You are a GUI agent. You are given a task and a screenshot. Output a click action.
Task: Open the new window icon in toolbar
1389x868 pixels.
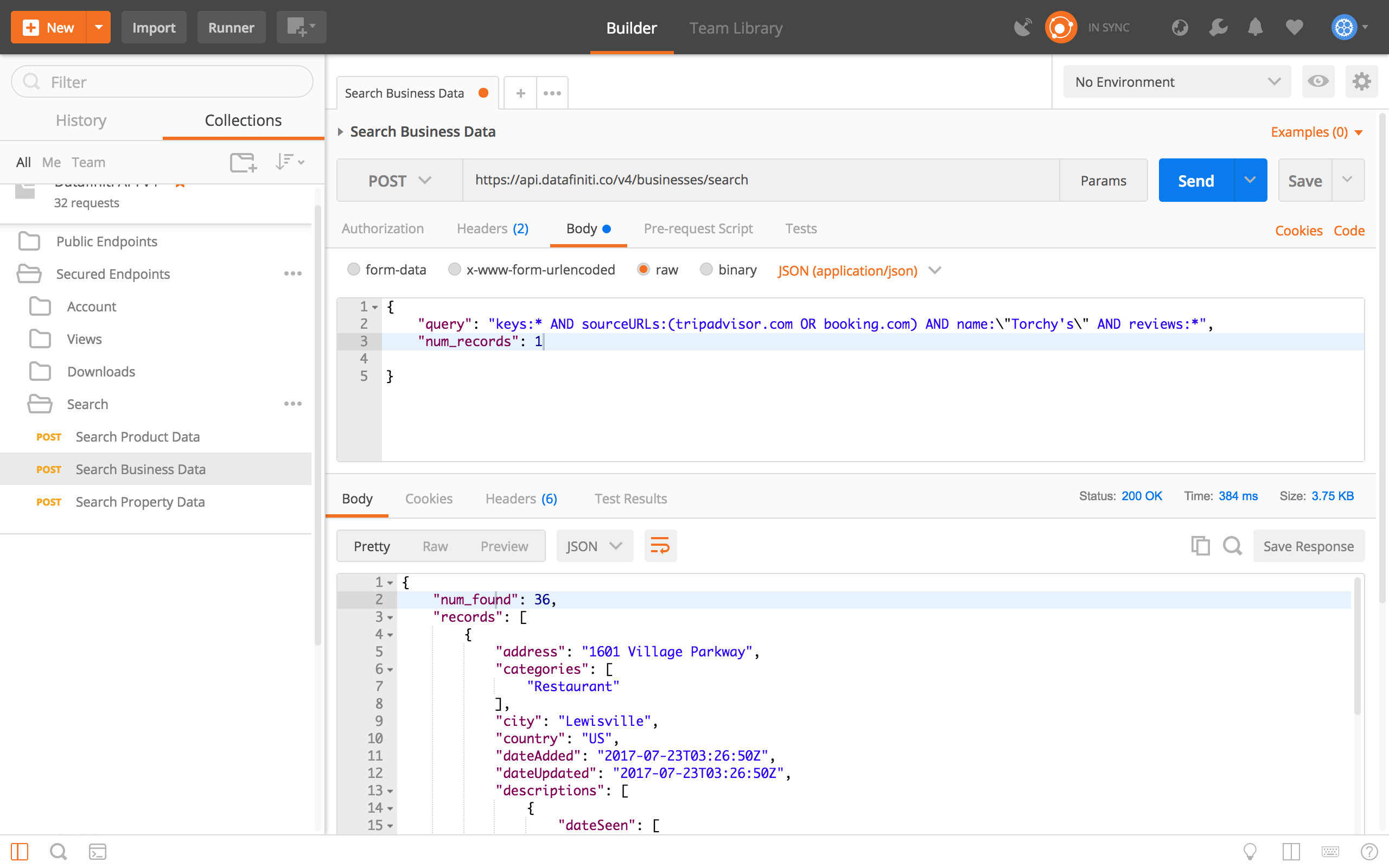pos(301,27)
